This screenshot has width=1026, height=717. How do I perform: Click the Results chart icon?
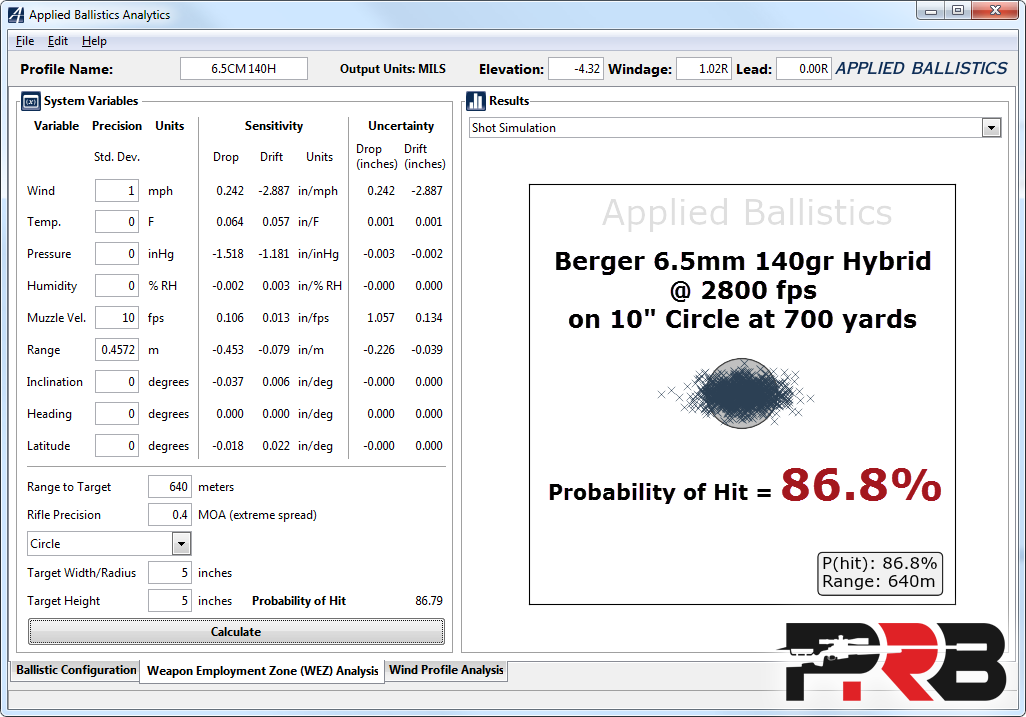coord(476,101)
